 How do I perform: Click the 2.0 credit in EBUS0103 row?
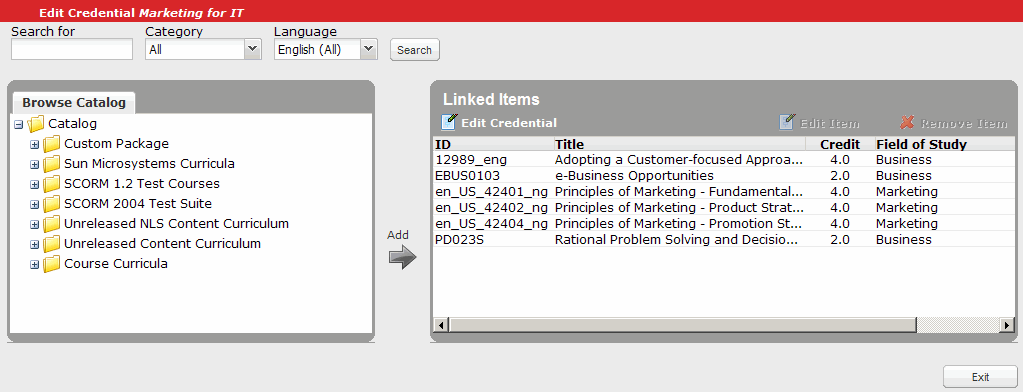click(840, 175)
